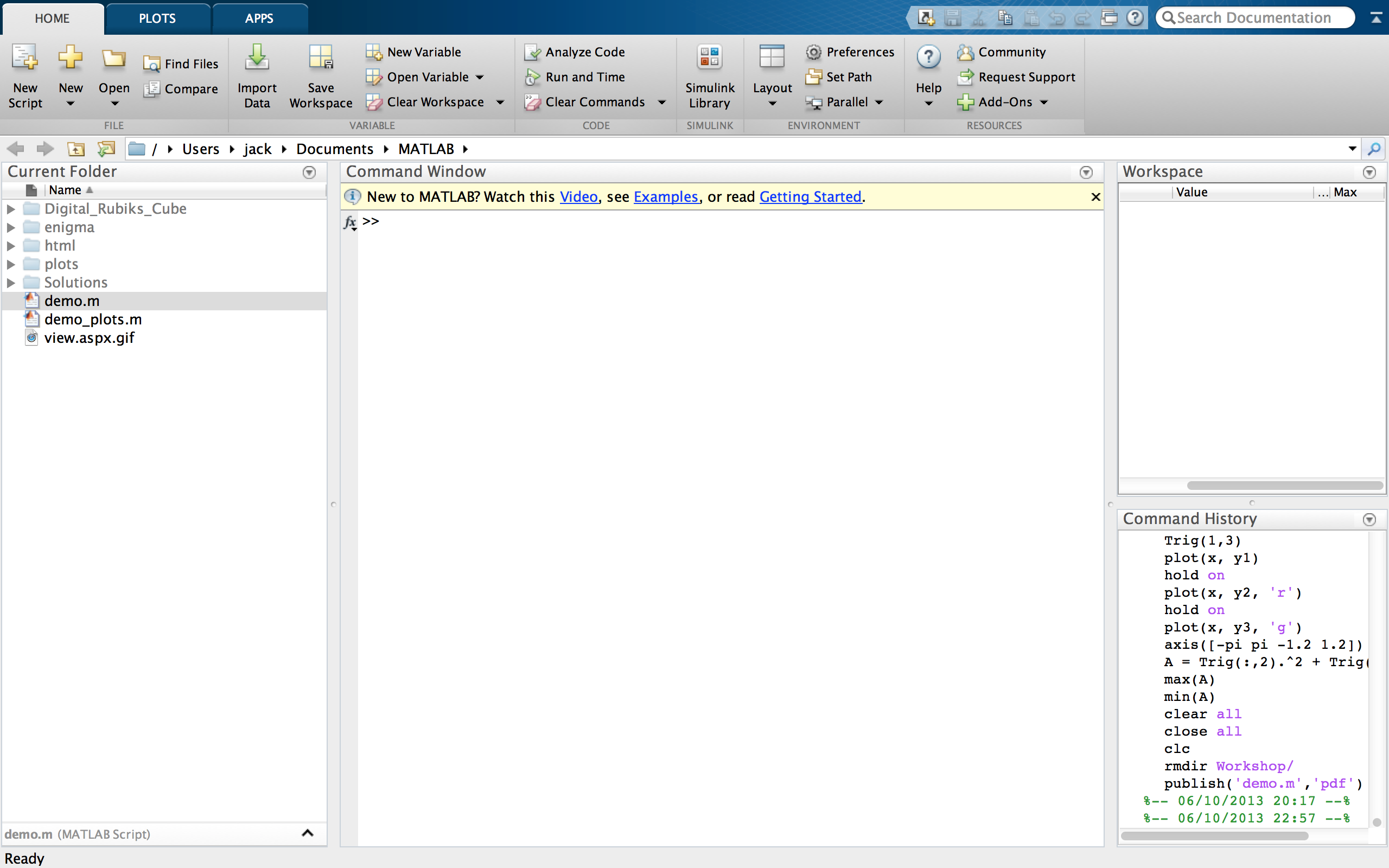Click the Request Support icon
The height and width of the screenshot is (868, 1389).
965,77
